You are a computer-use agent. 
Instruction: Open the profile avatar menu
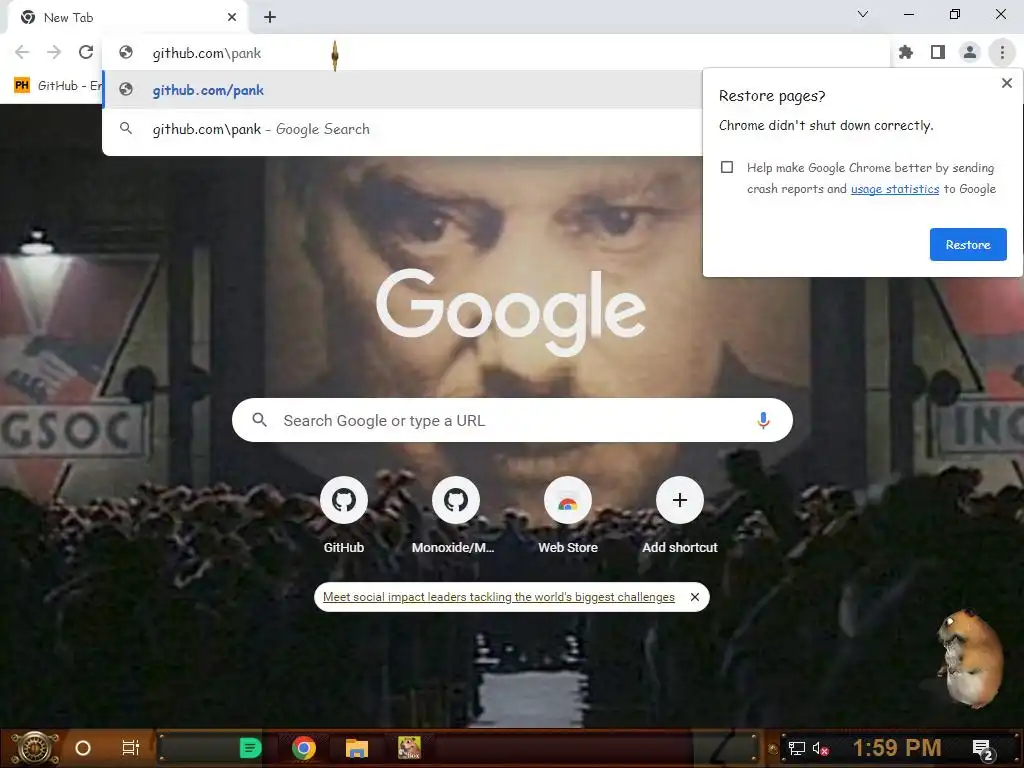[x=970, y=52]
